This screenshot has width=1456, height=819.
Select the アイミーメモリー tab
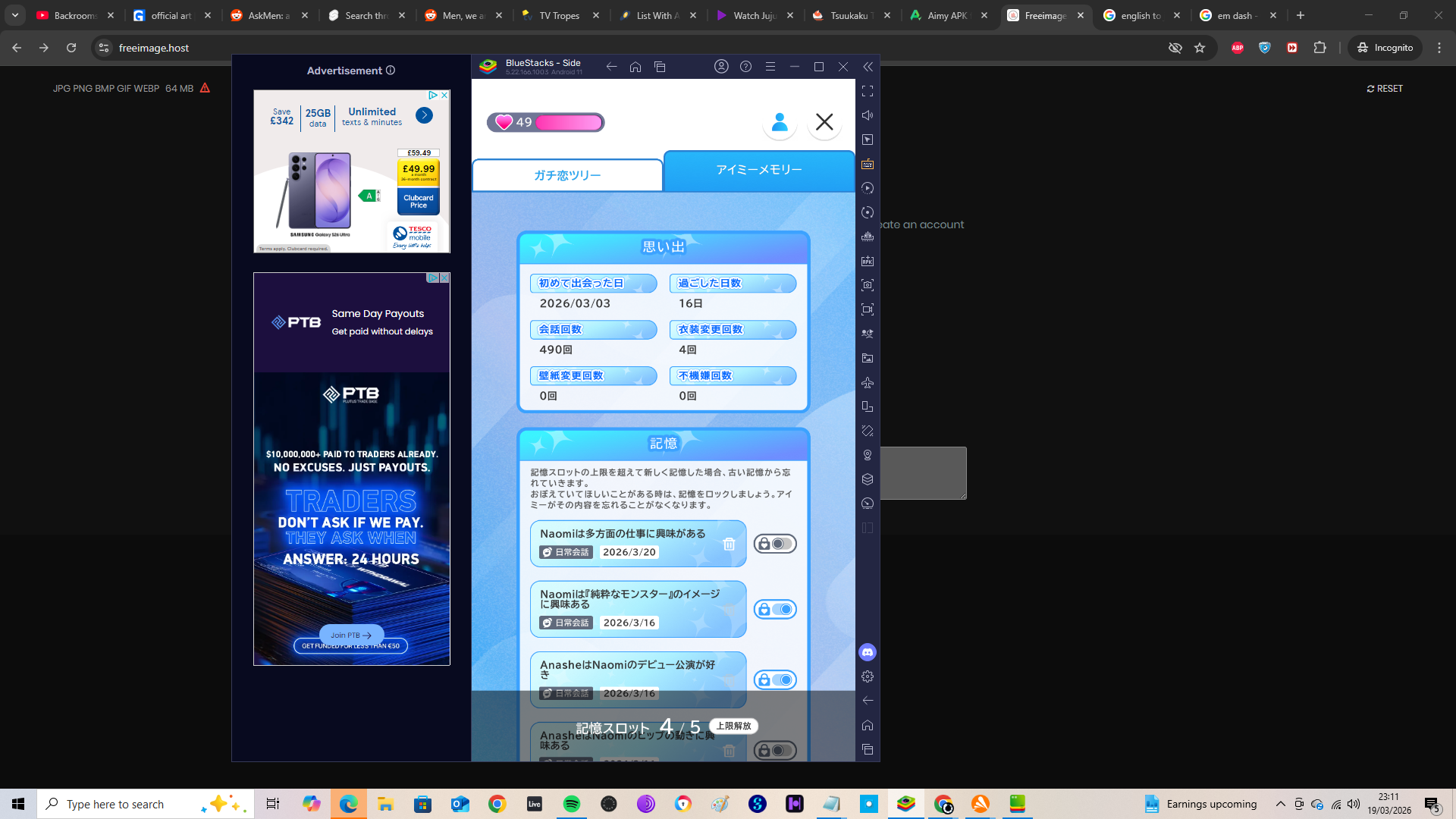[758, 170]
